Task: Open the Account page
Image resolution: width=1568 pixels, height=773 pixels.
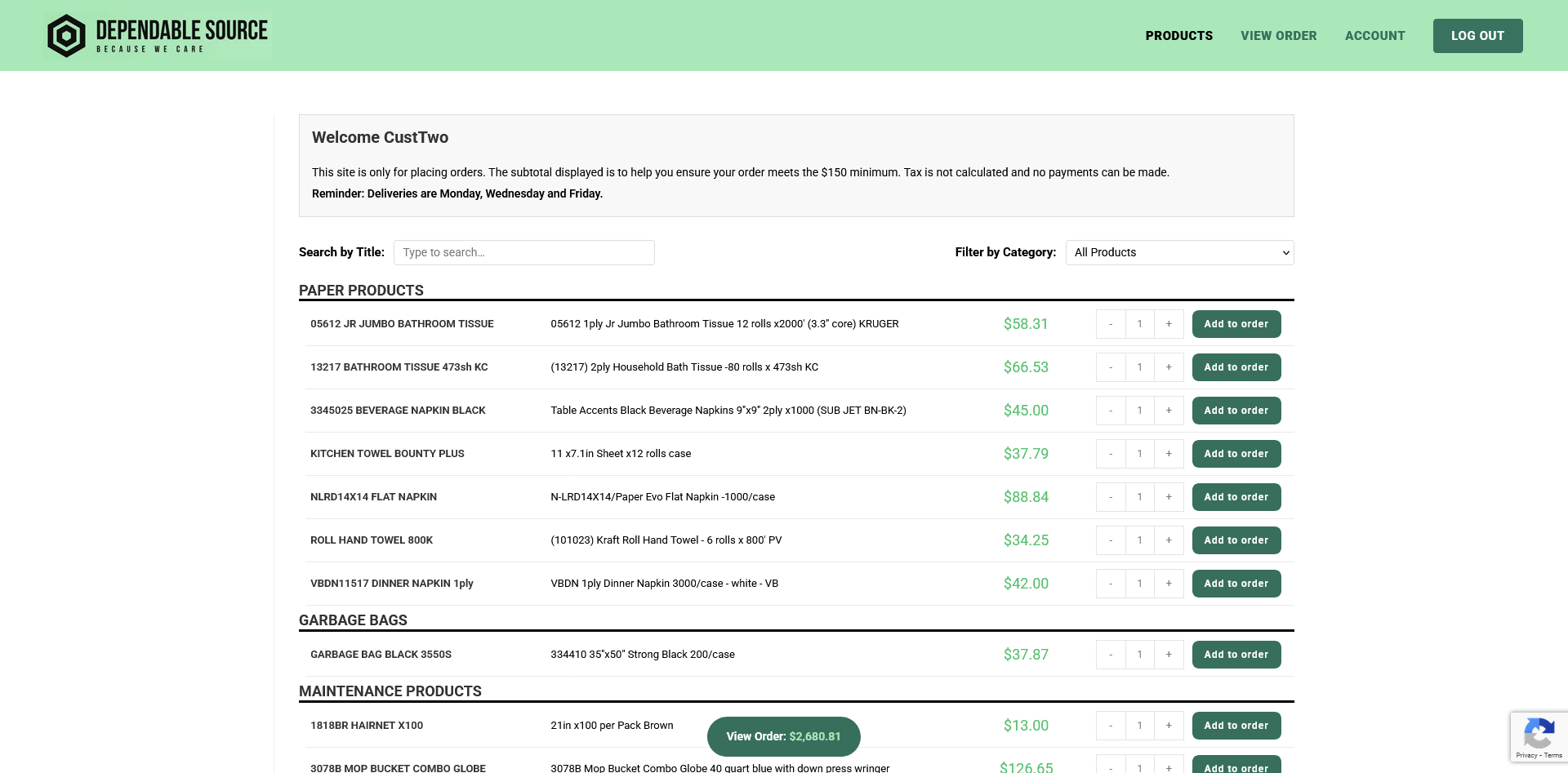Action: [1374, 36]
